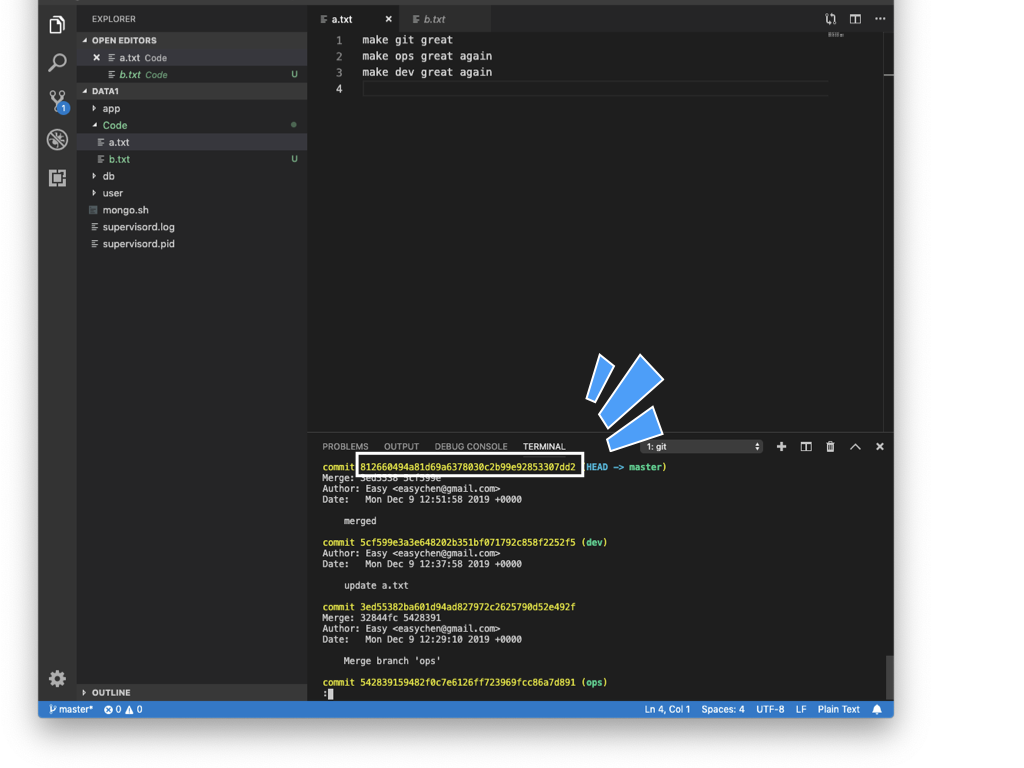The image size is (1024, 768).
Task: Click Ln 4, Col 1 in status bar
Action: [667, 709]
